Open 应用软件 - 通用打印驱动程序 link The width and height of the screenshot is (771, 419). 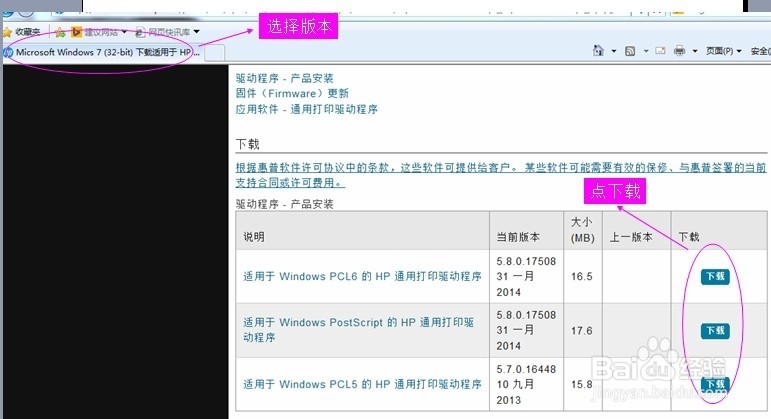click(306, 109)
